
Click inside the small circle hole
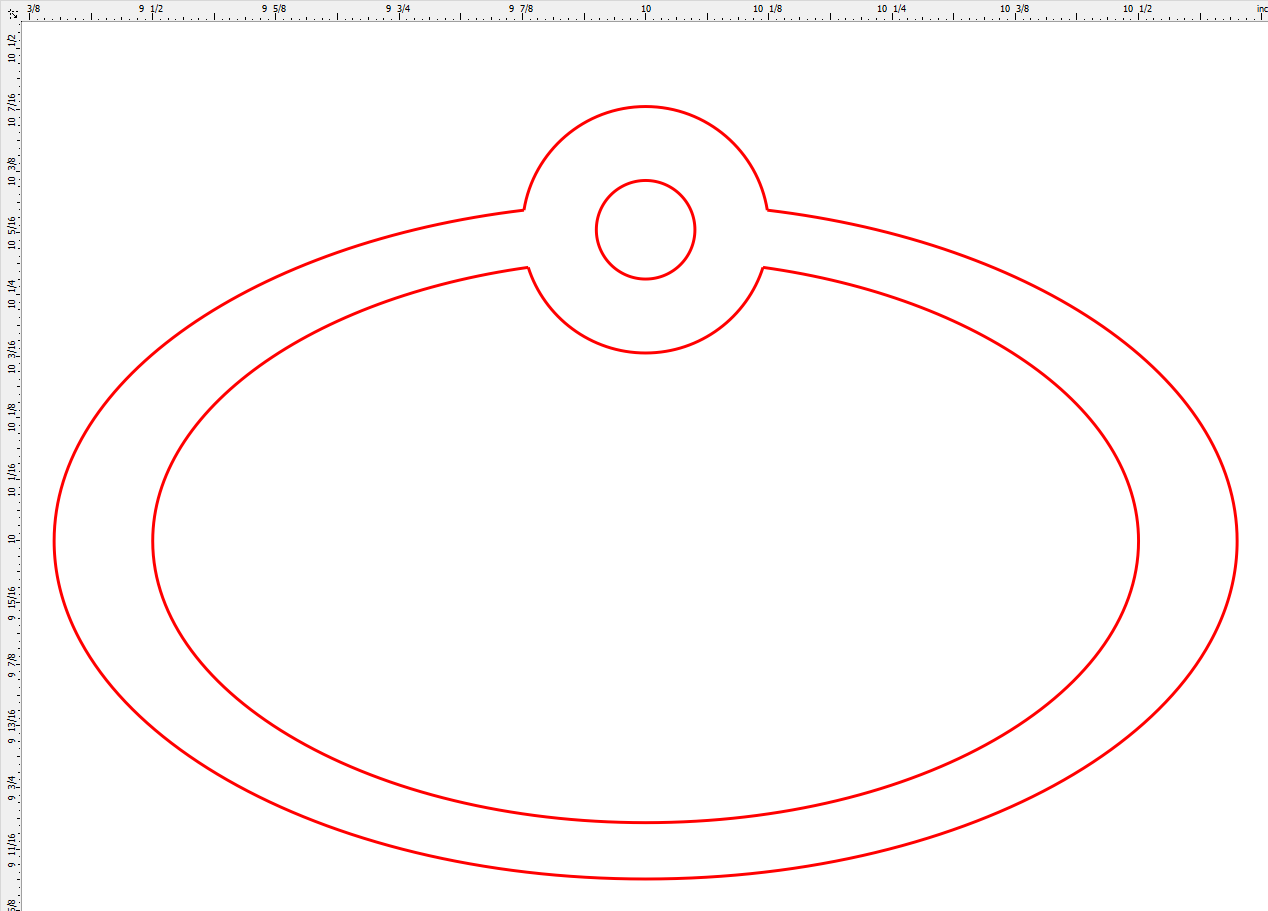tap(645, 230)
